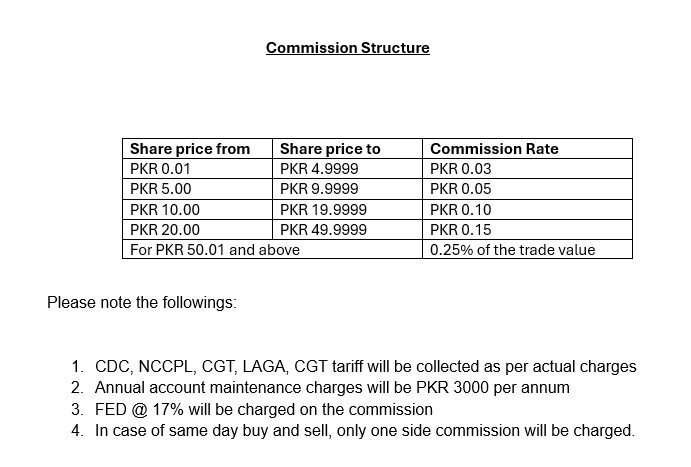Viewport: 691px width, 467px height.
Task: Select the Share price to header cell
Action: click(x=330, y=149)
